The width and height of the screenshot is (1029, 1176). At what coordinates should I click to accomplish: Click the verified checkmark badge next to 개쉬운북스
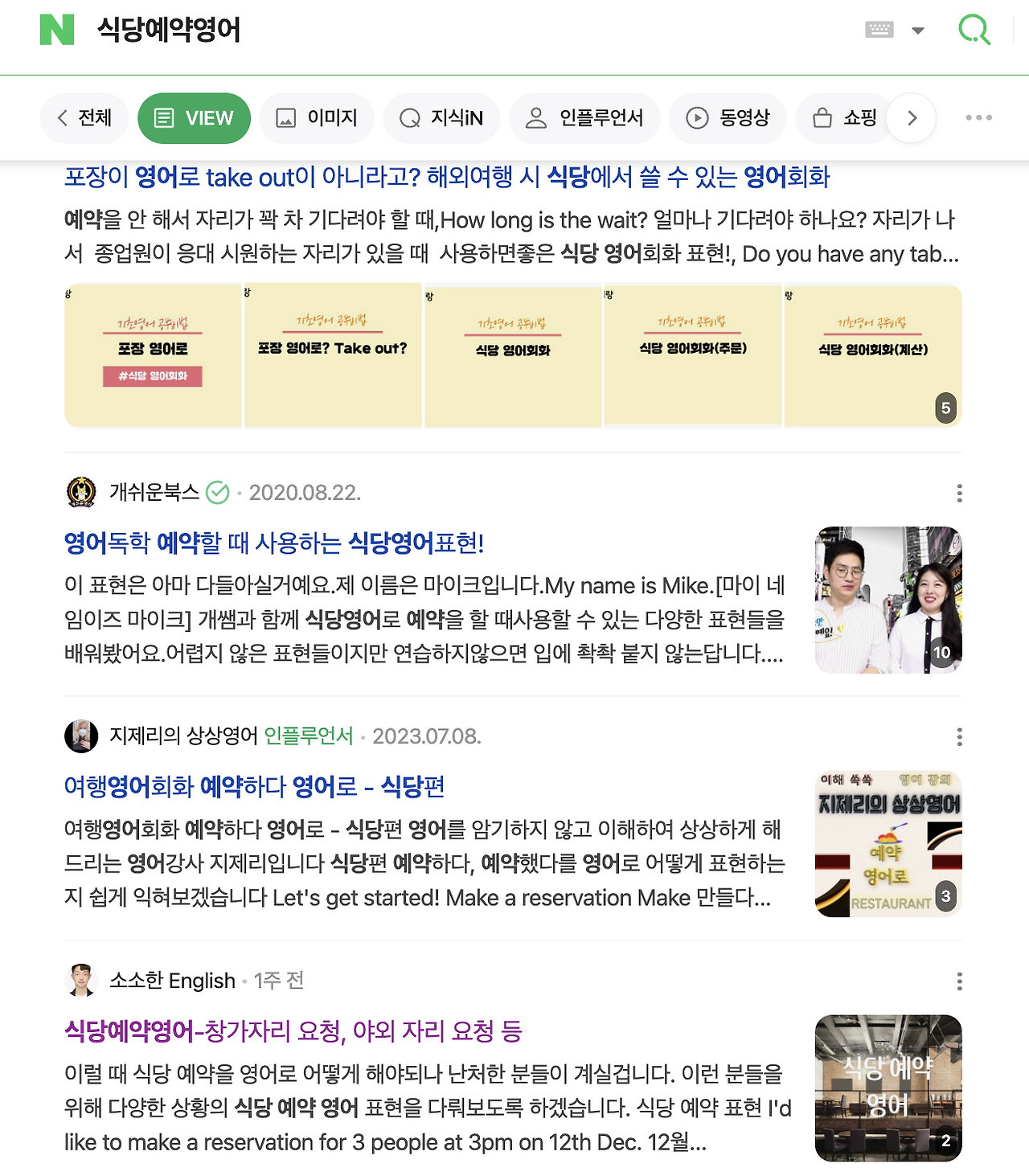[218, 494]
